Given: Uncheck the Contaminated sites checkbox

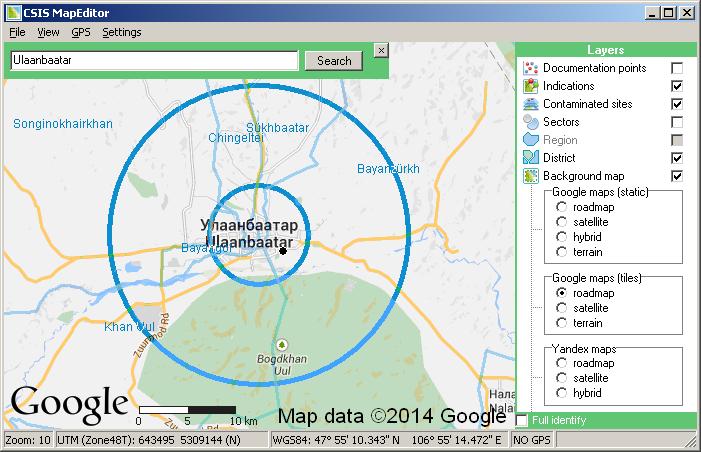Looking at the screenshot, I should coord(677,104).
